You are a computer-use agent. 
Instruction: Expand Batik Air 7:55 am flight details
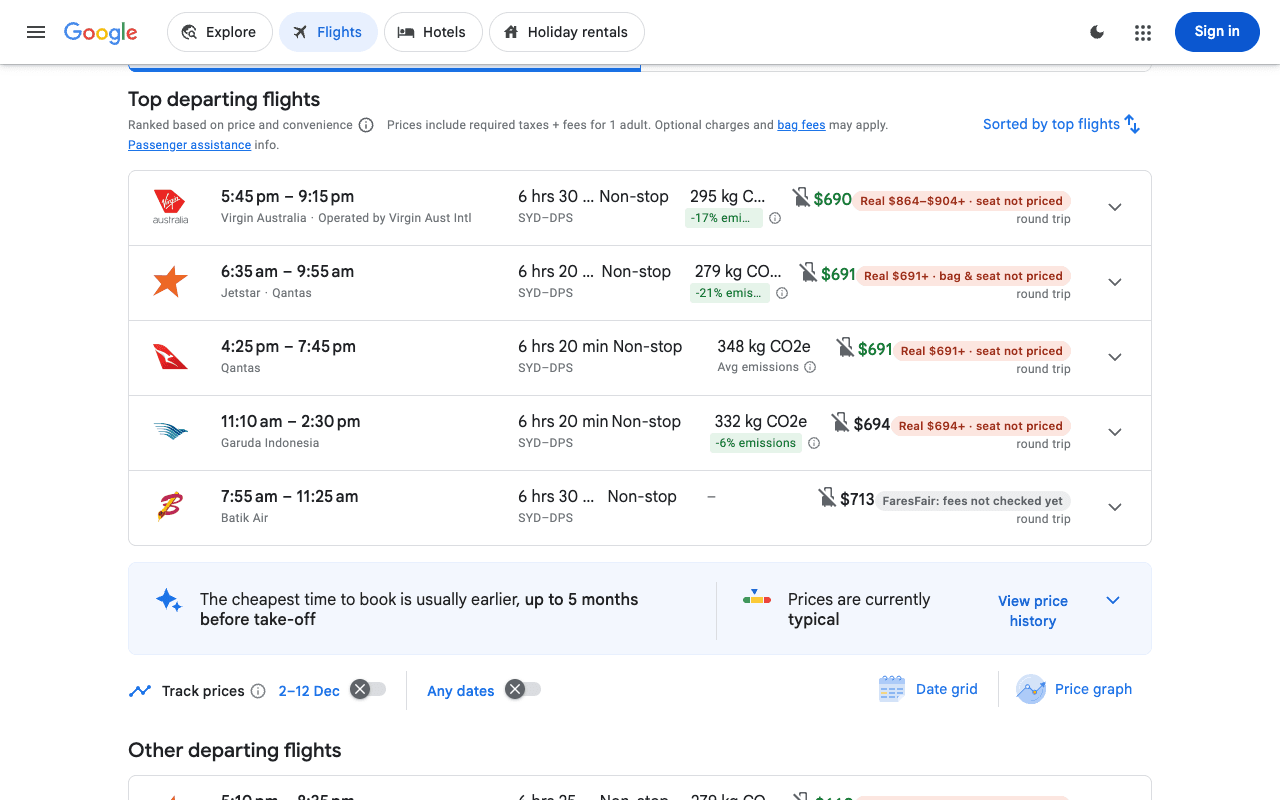point(1115,507)
